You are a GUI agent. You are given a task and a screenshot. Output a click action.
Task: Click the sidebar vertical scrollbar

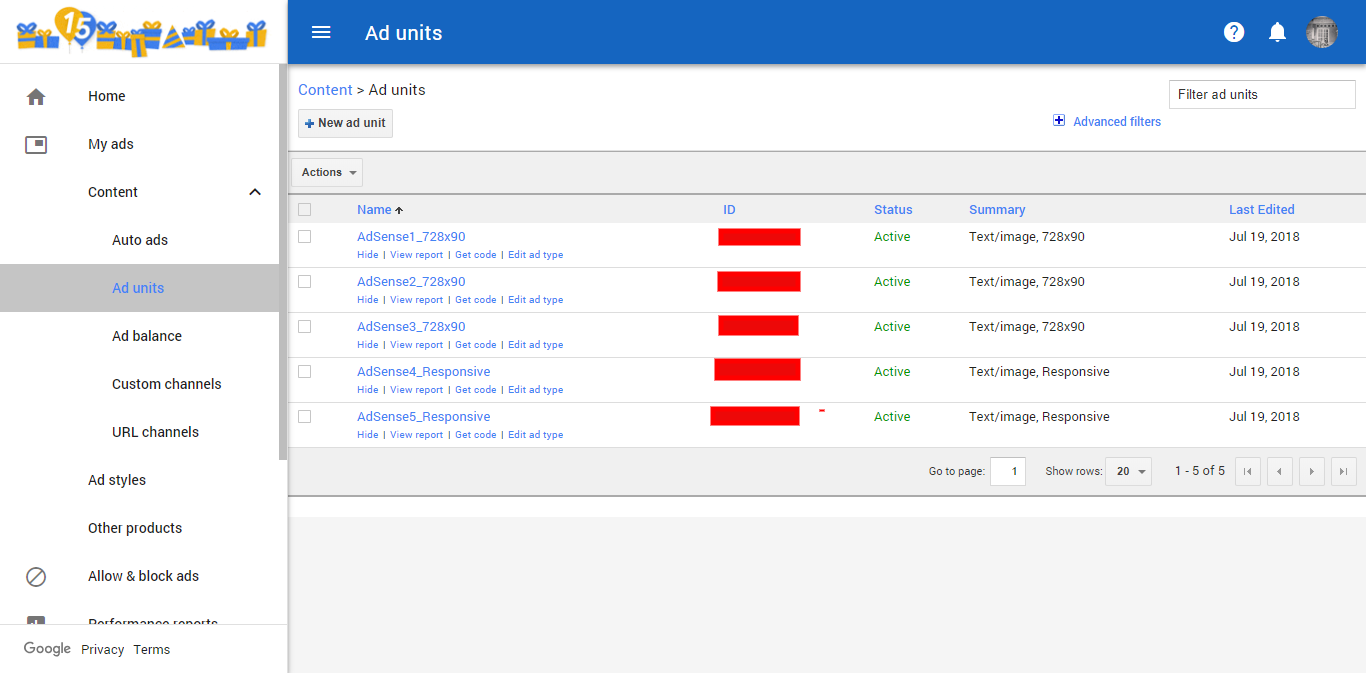[x=283, y=262]
